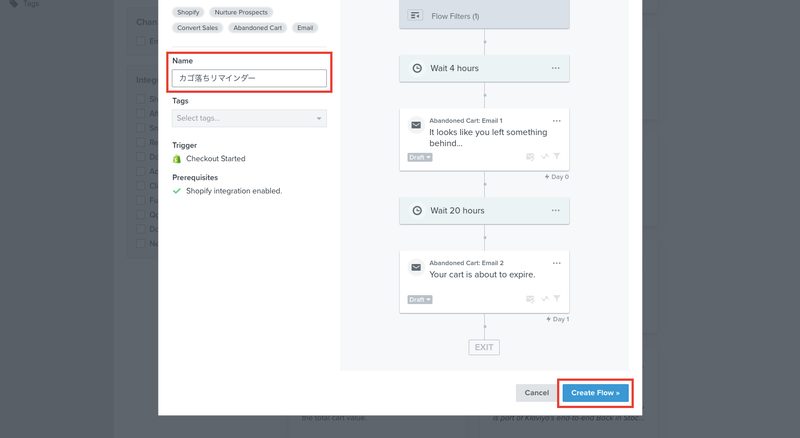800x438 pixels.
Task: Click the clock icon of Wait 4 hours
Action: click(417, 68)
